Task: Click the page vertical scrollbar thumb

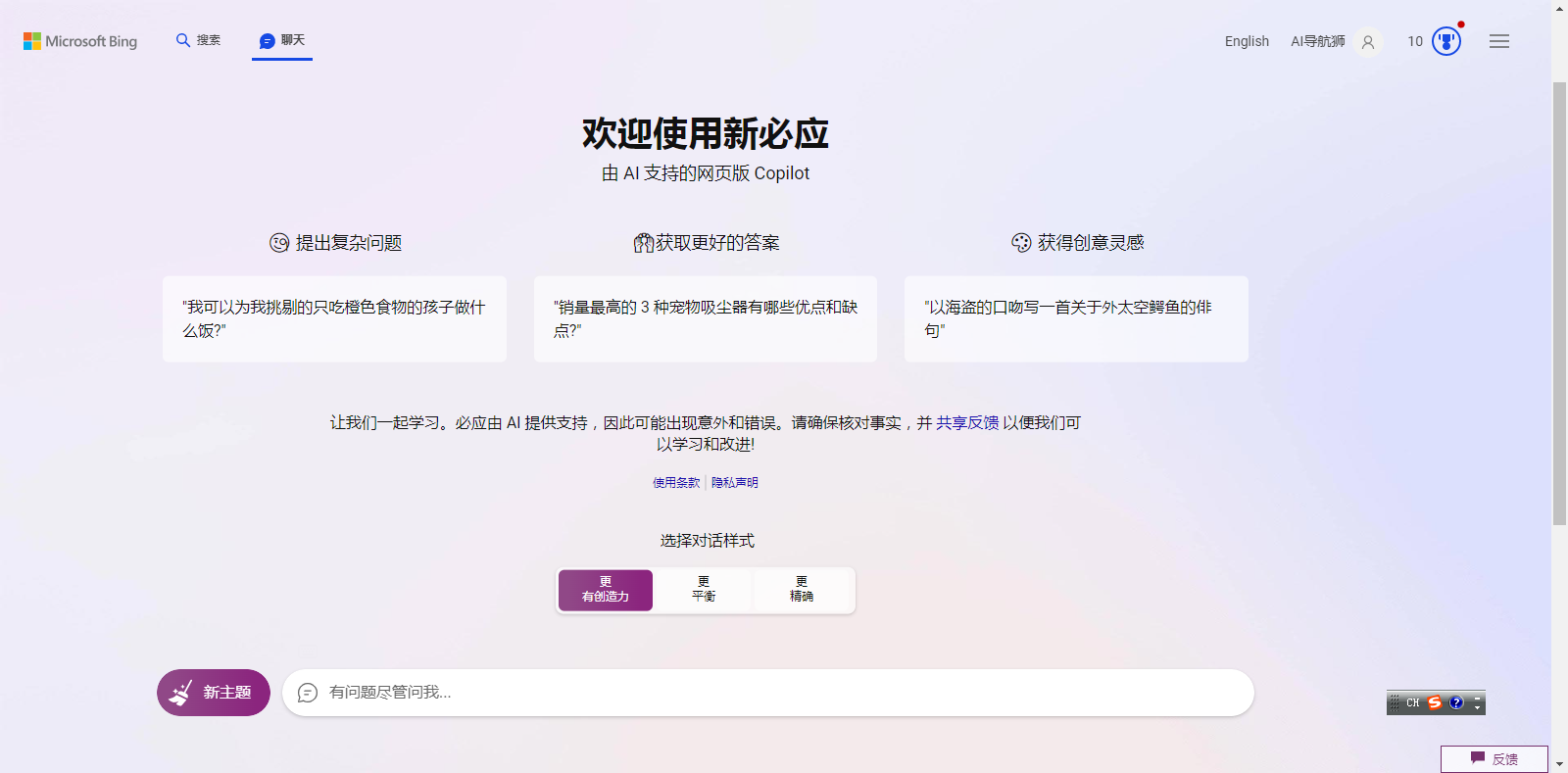Action: pos(1559,304)
